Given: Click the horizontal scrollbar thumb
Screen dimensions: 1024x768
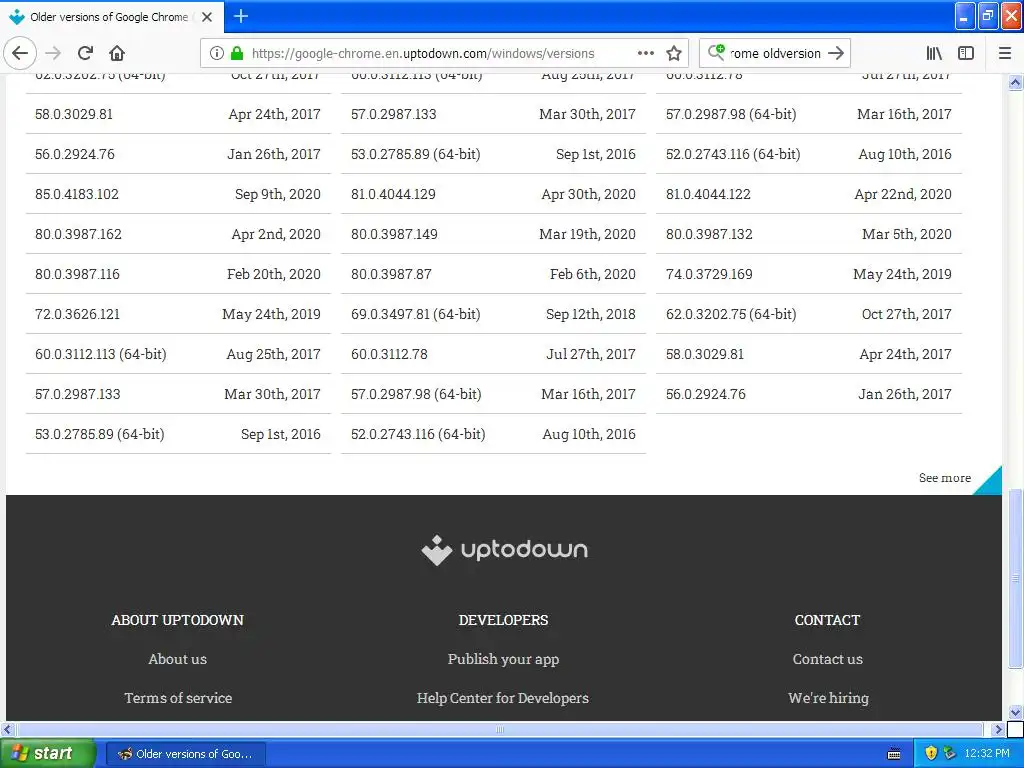Looking at the screenshot, I should [500, 729].
